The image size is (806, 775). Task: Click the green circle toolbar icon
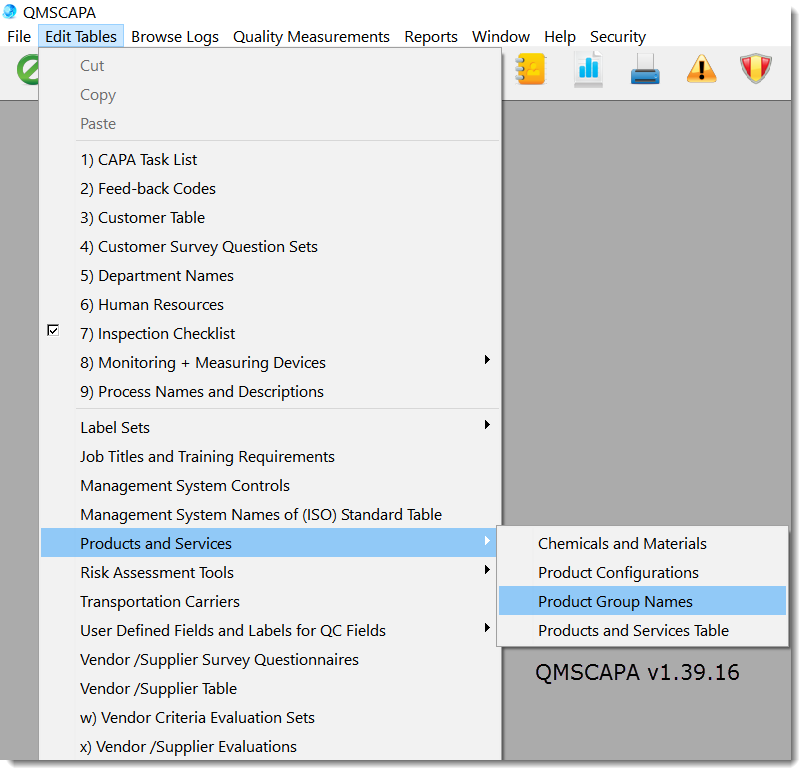tap(28, 69)
